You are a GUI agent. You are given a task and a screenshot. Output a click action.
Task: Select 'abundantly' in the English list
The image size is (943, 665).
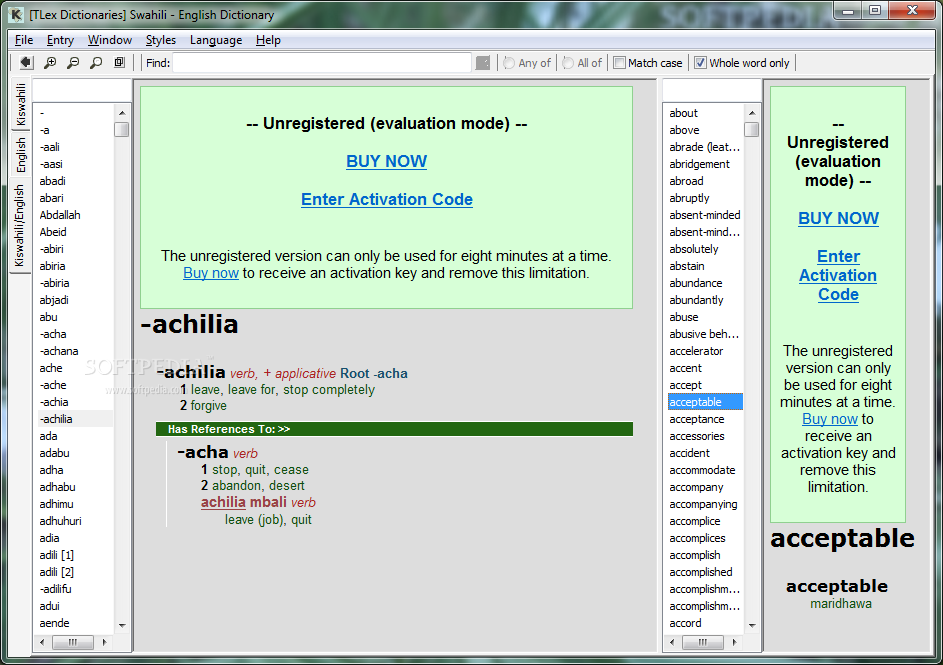coord(696,300)
